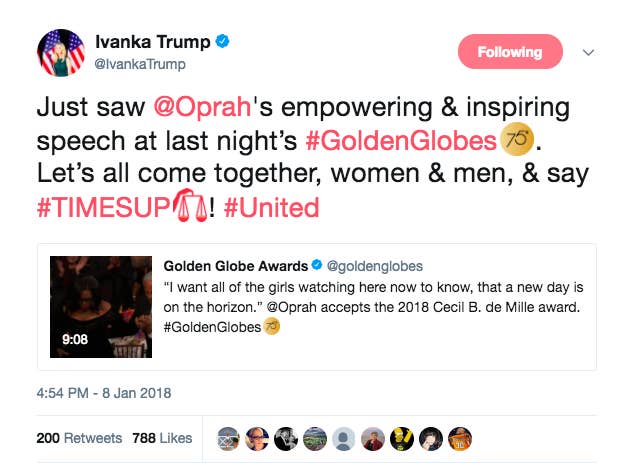The image size is (632, 463).
Task: Toggle the Following button
Action: coord(510,52)
